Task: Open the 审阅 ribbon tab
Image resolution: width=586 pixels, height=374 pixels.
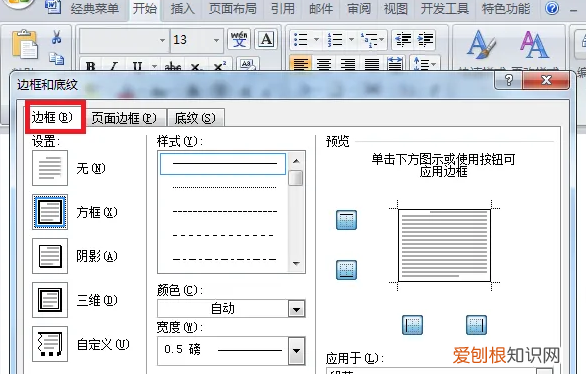Action: tap(359, 9)
